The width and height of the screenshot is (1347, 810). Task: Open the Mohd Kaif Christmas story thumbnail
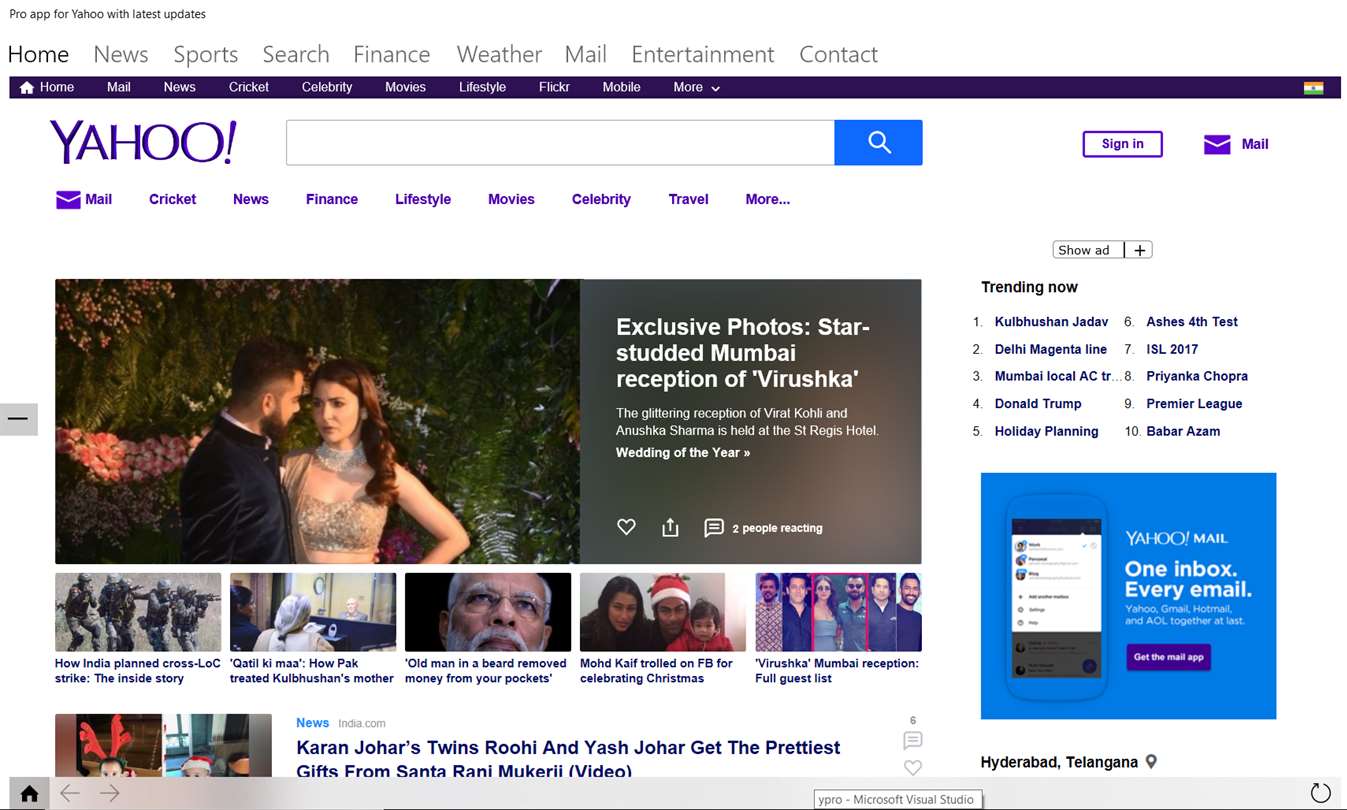663,612
